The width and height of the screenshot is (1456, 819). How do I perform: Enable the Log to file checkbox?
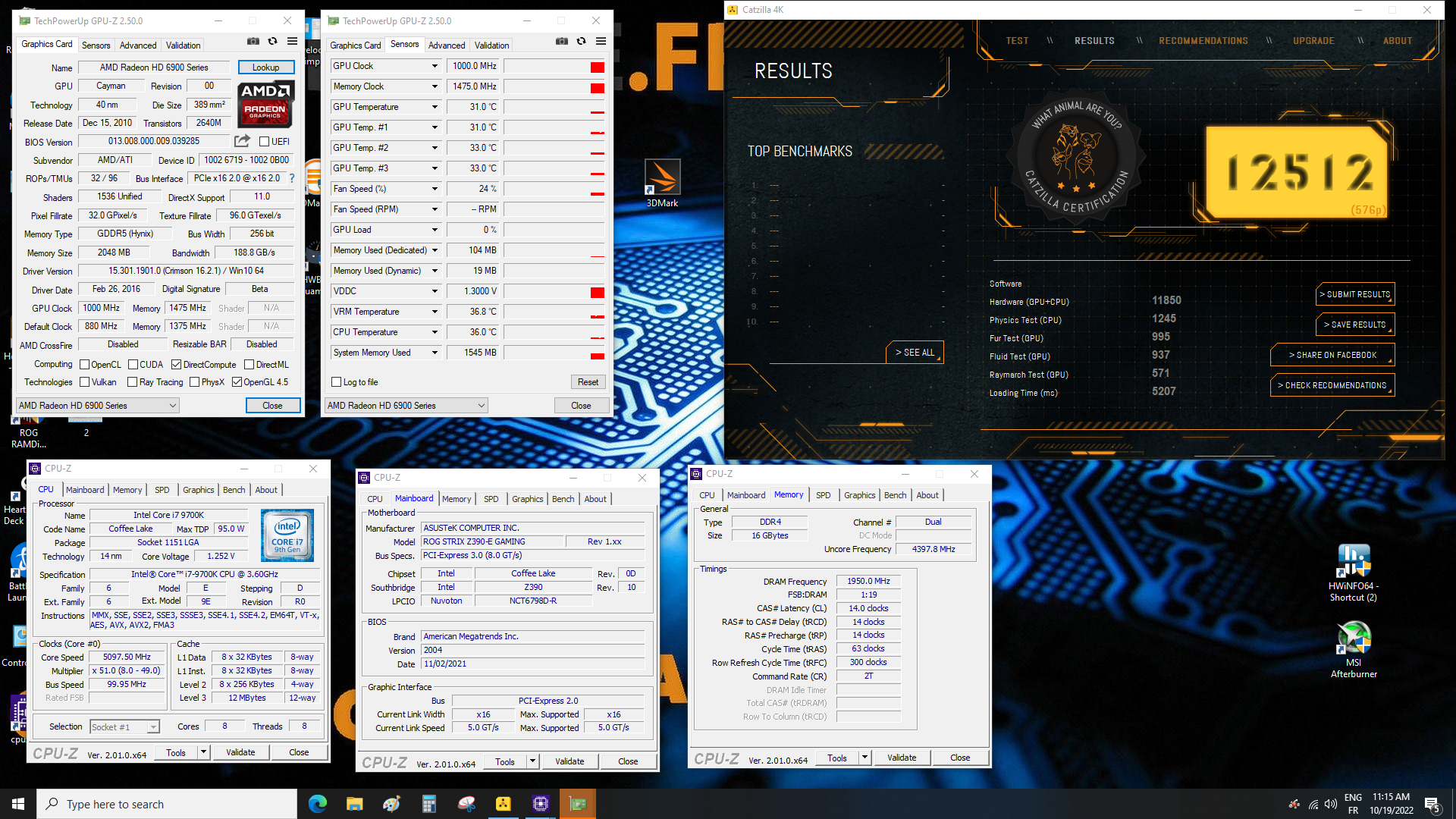tap(337, 382)
